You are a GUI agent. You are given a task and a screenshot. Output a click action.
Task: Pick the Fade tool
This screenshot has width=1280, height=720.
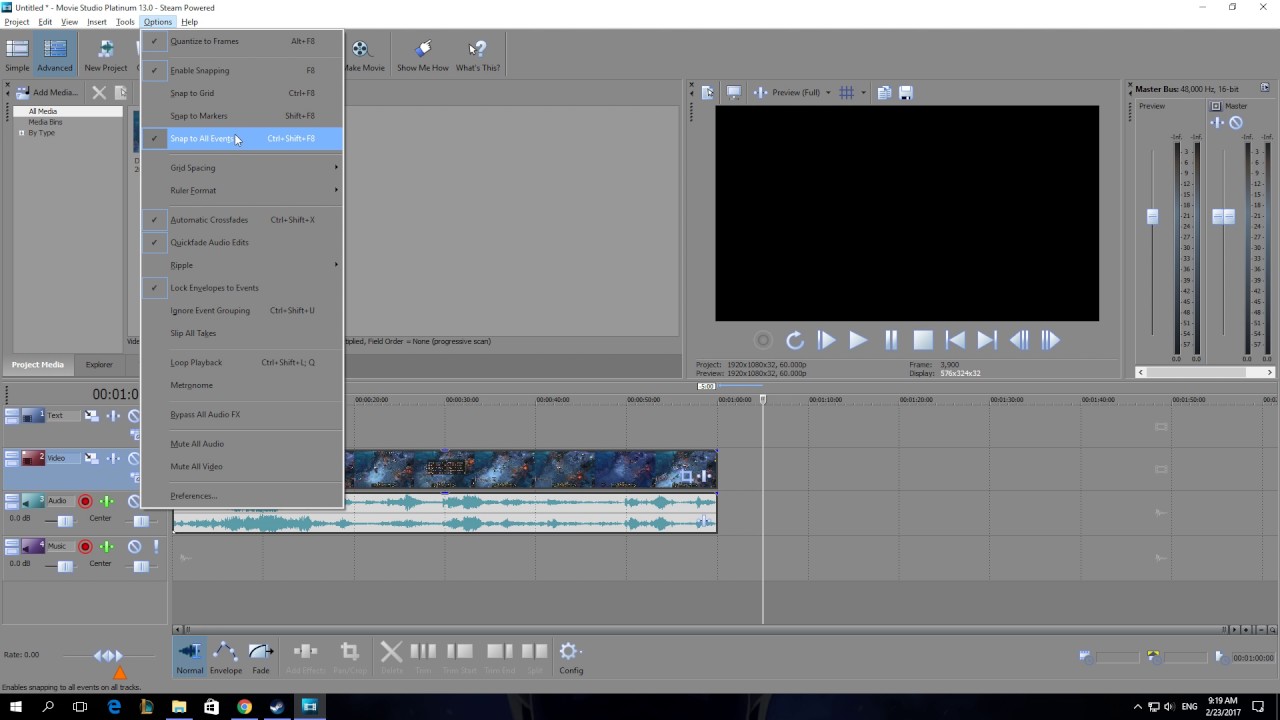click(261, 658)
